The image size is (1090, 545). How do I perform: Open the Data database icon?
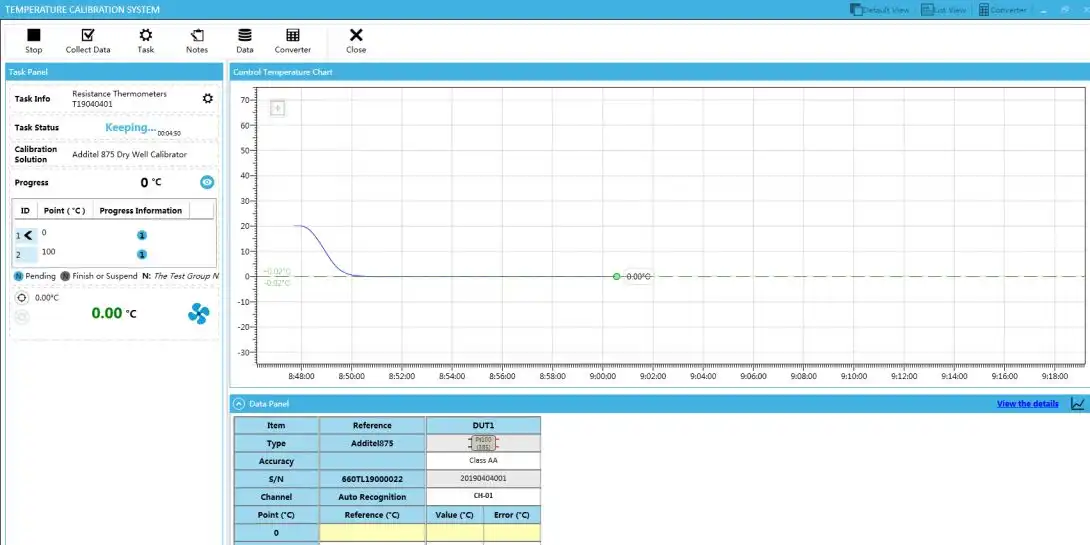point(245,40)
